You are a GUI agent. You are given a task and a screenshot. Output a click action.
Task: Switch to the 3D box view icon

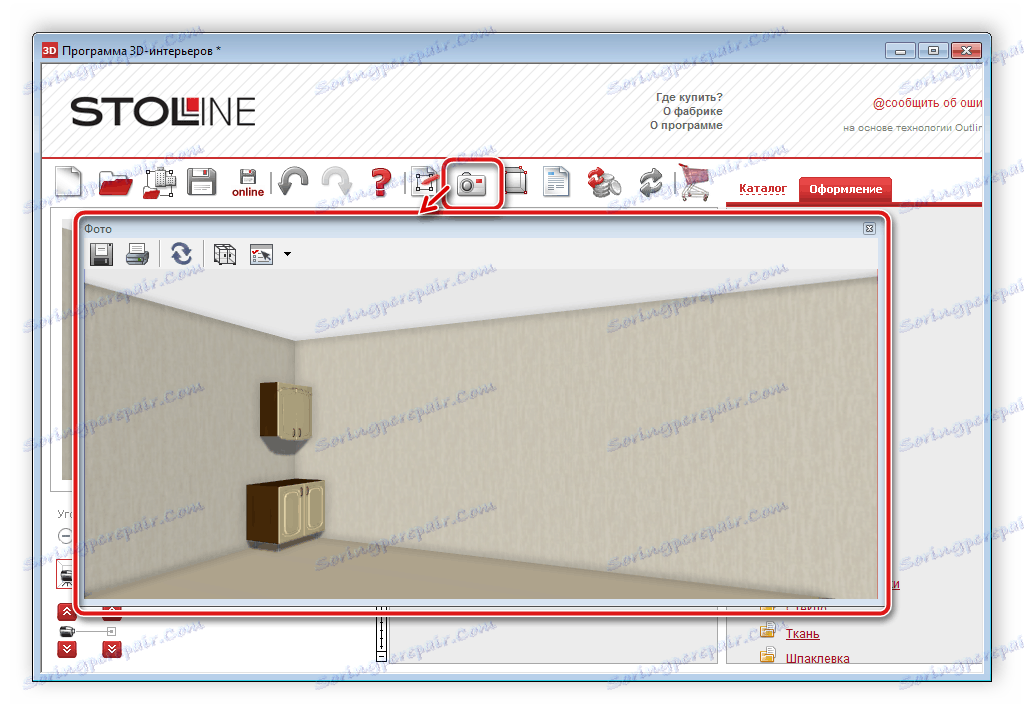pyautogui.click(x=515, y=180)
